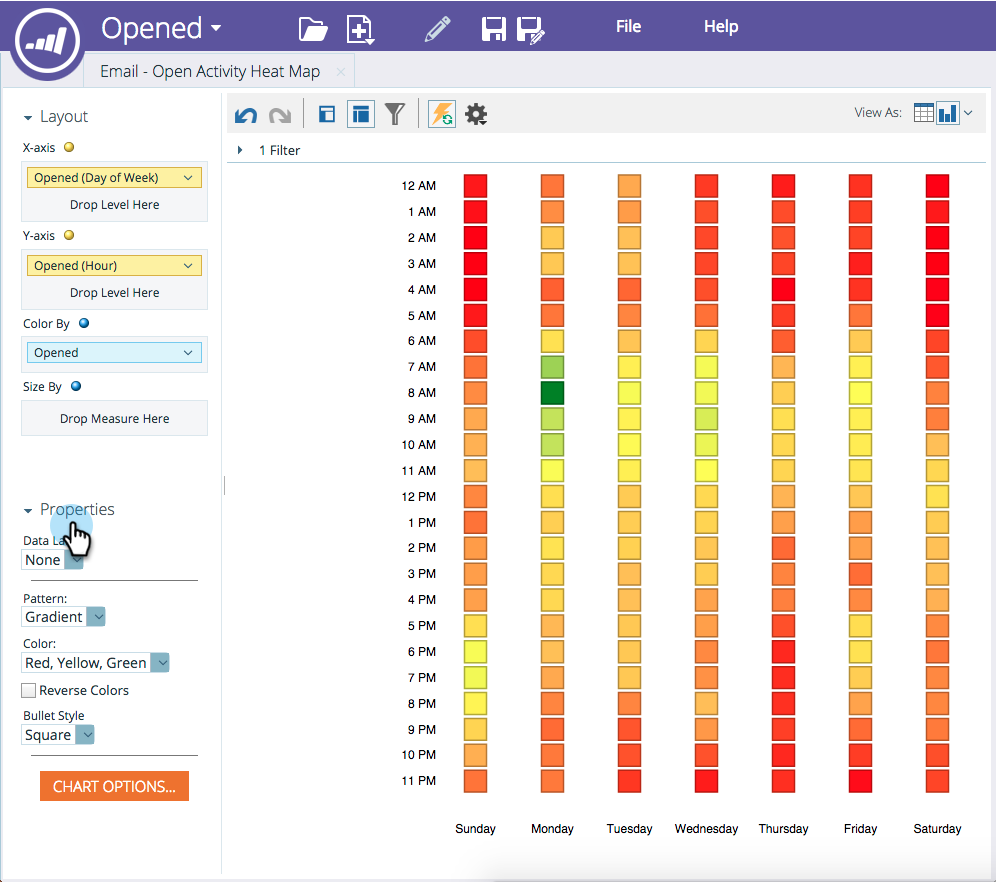Toggle the Auto Refresh lightning icon

pos(442,114)
